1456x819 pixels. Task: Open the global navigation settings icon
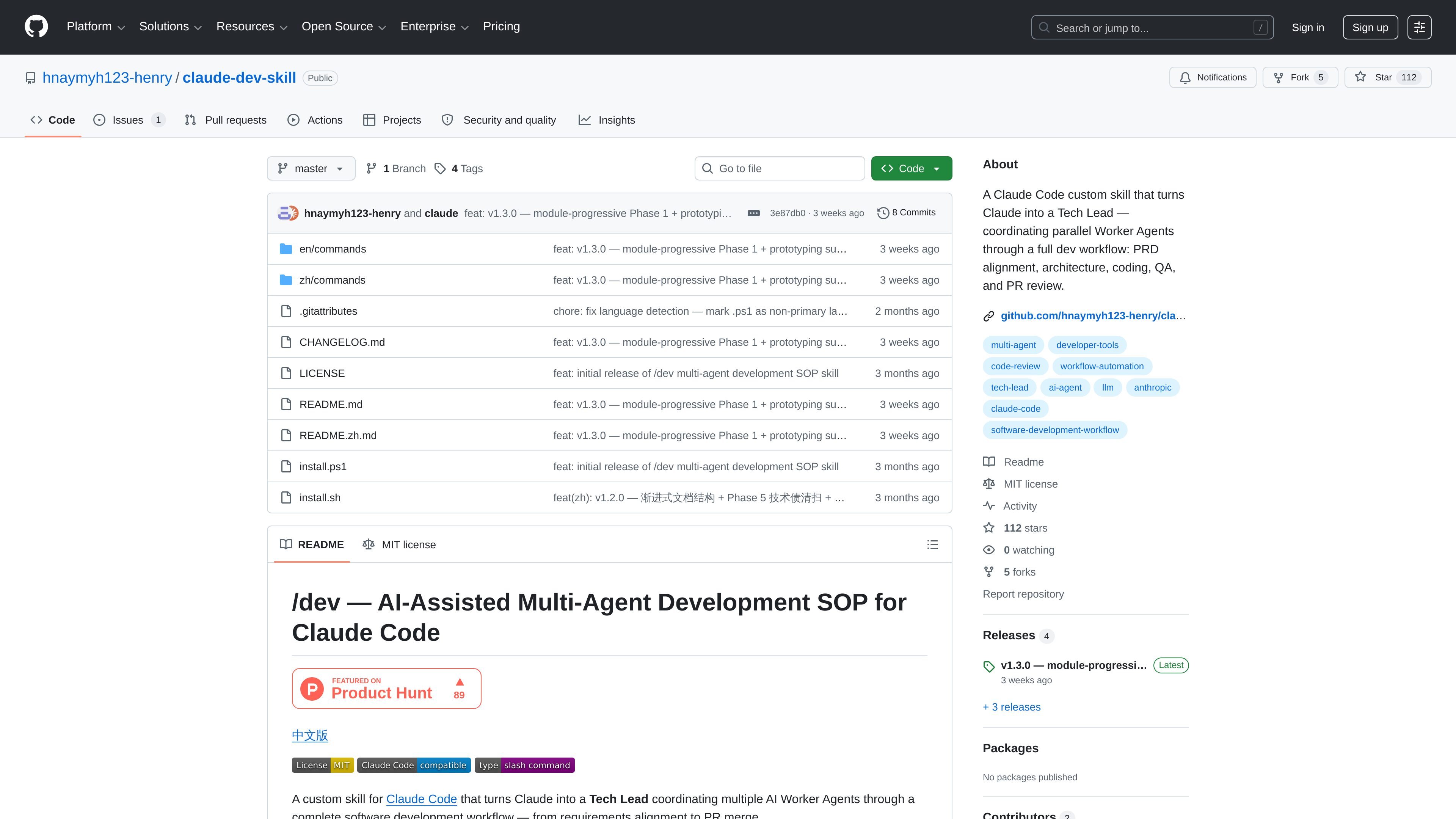click(1419, 27)
